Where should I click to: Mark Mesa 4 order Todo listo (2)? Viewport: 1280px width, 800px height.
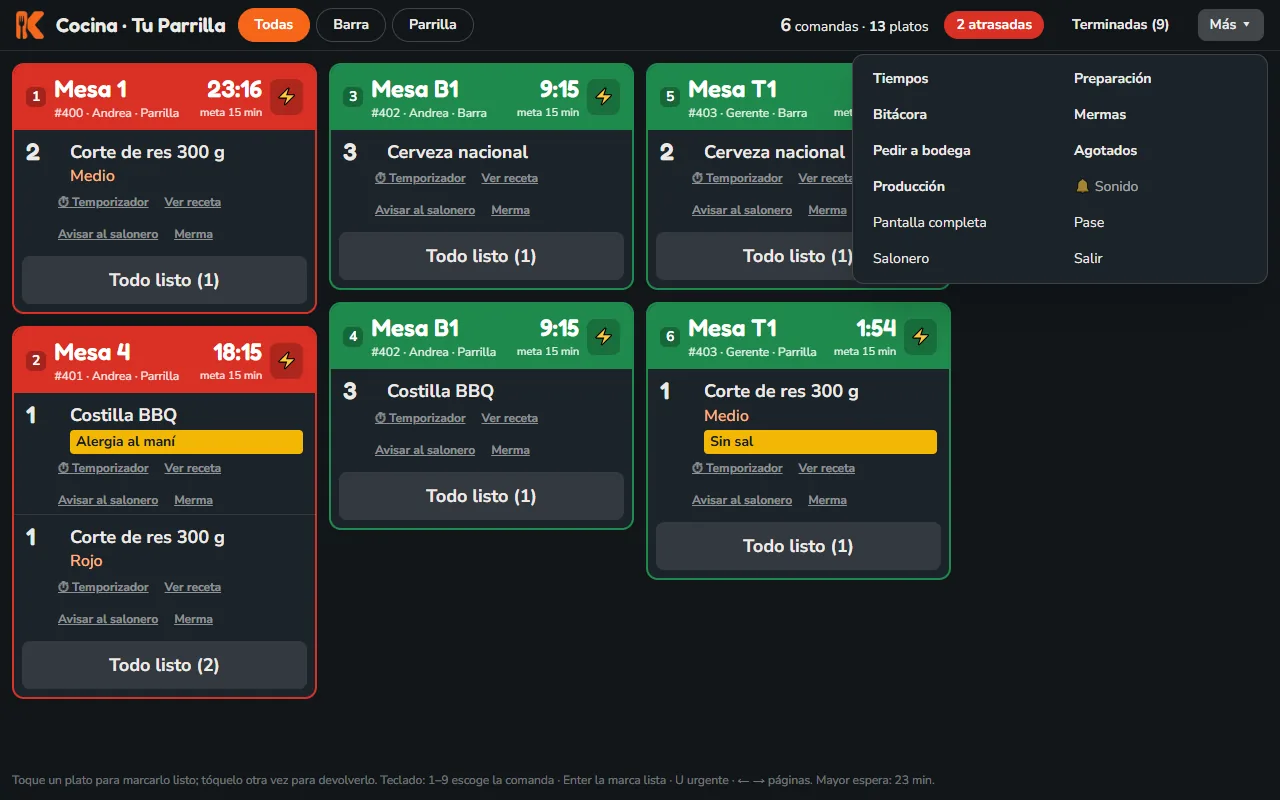(164, 665)
